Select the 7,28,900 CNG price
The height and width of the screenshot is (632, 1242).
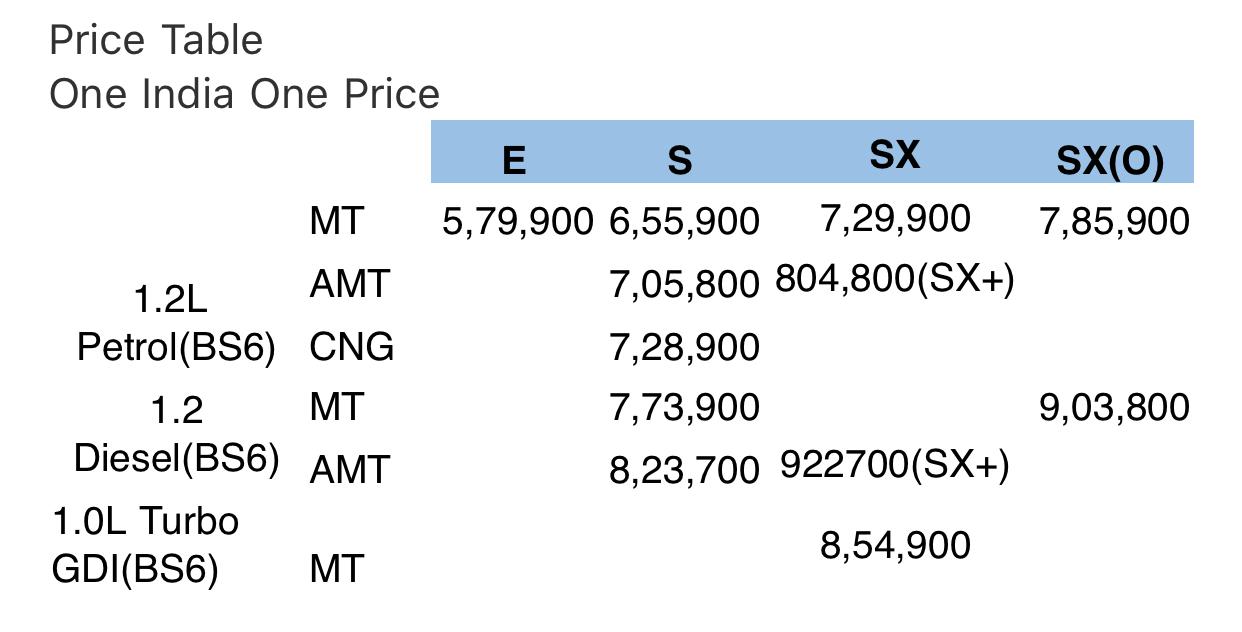pyautogui.click(x=684, y=348)
